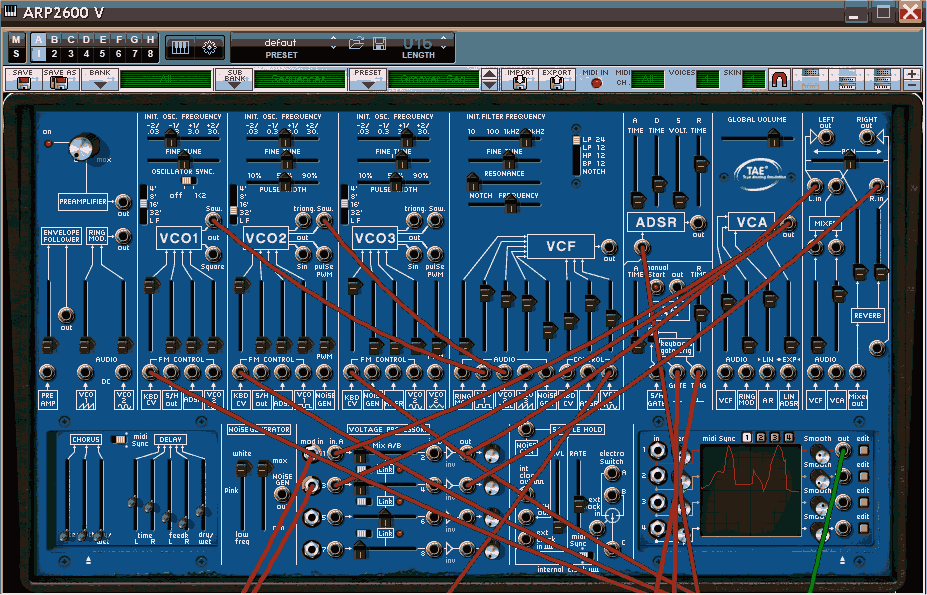This screenshot has width=927, height=595.
Task: Click the REVERB label box
Action: 867,316
